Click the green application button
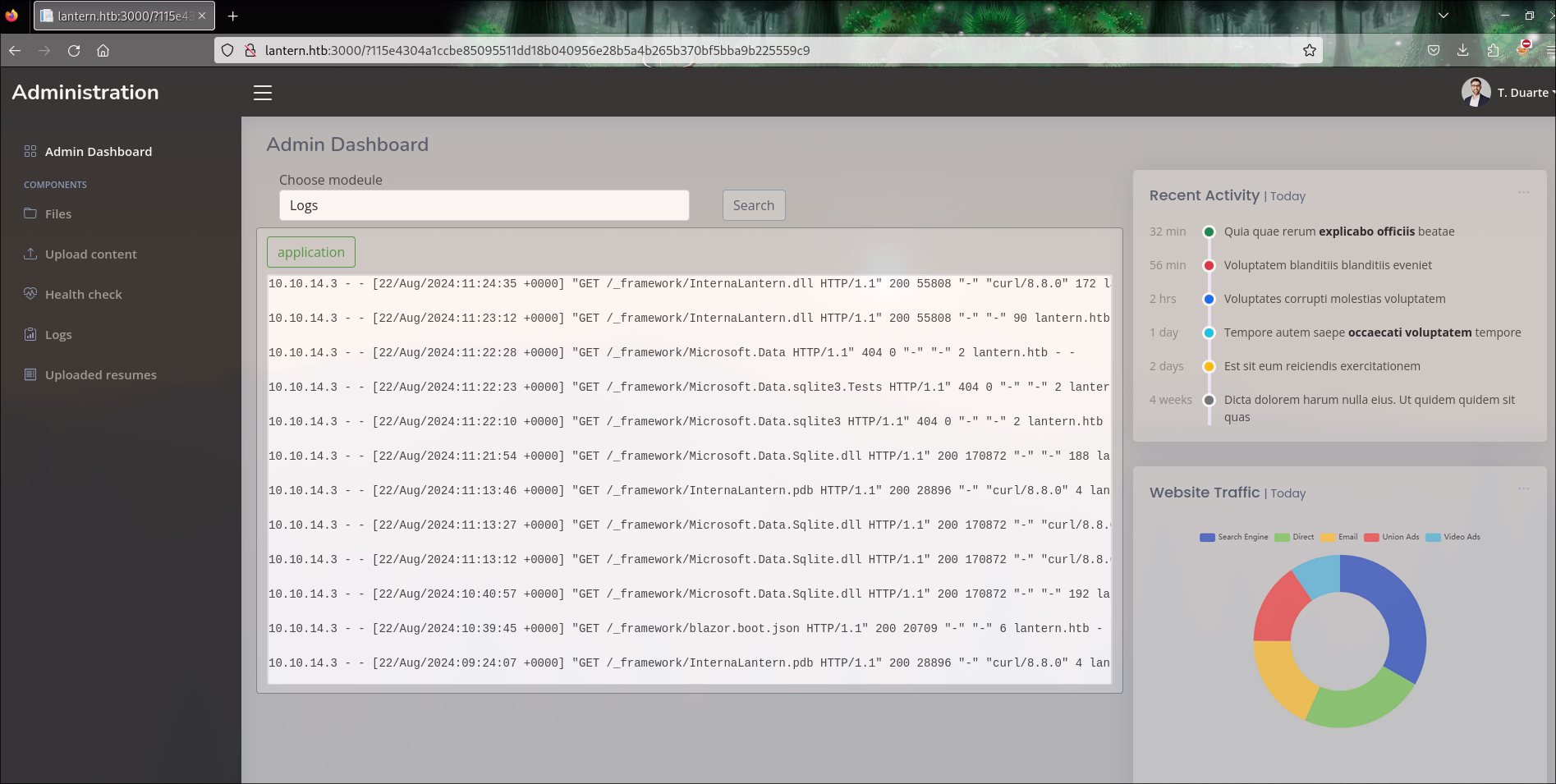The width and height of the screenshot is (1556, 784). (311, 252)
